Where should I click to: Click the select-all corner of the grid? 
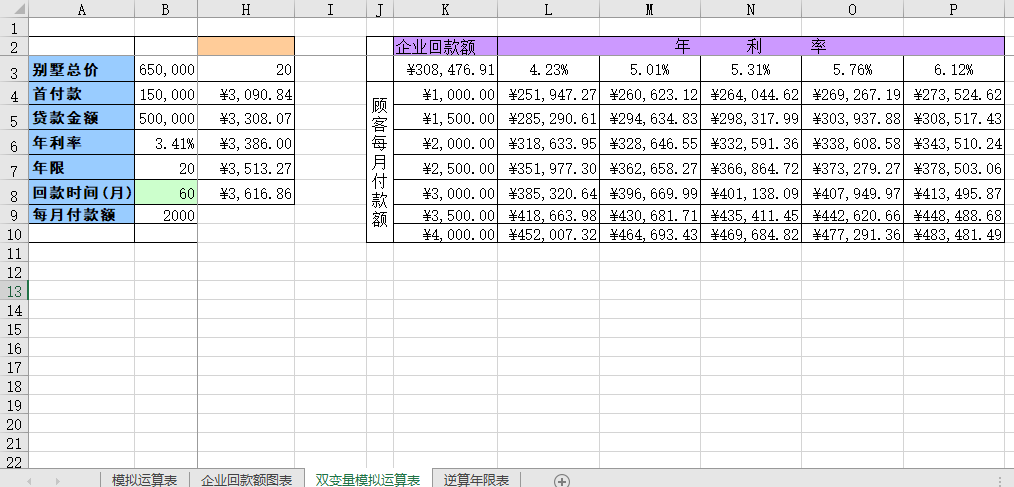[14, 10]
